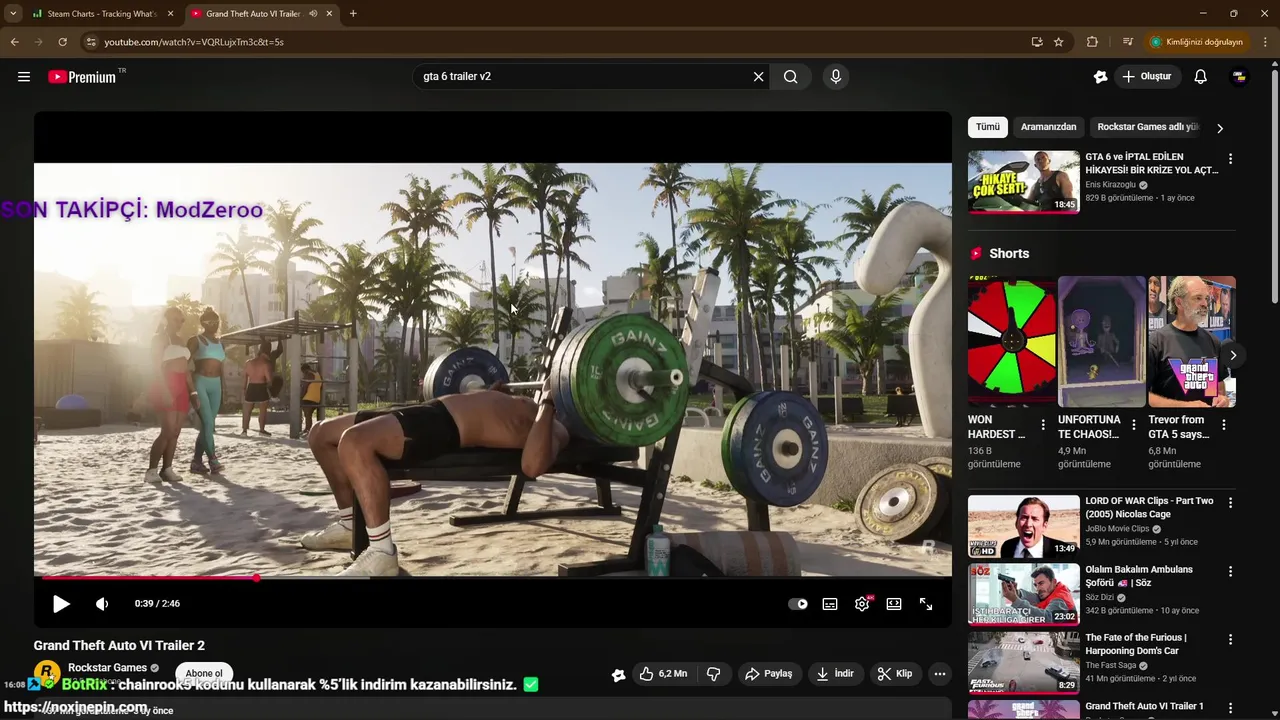Mute the Grand Theft Auto tab audio

313,14
